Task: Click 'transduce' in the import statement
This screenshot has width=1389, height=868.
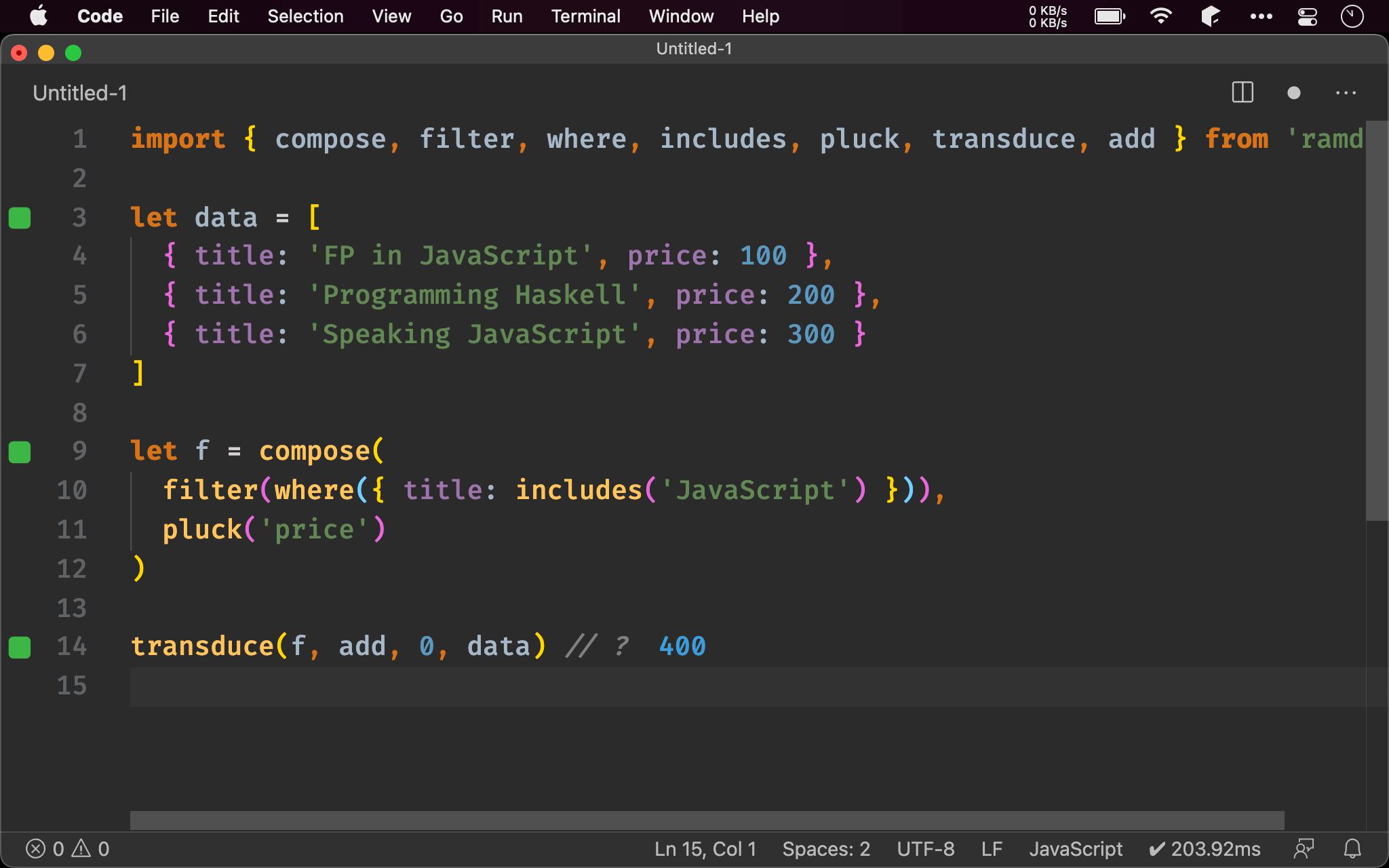Action: pyautogui.click(x=1004, y=139)
